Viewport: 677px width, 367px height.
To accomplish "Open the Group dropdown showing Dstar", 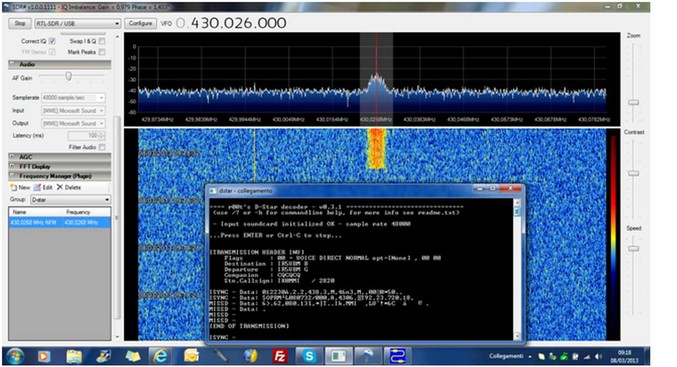I will [71, 199].
